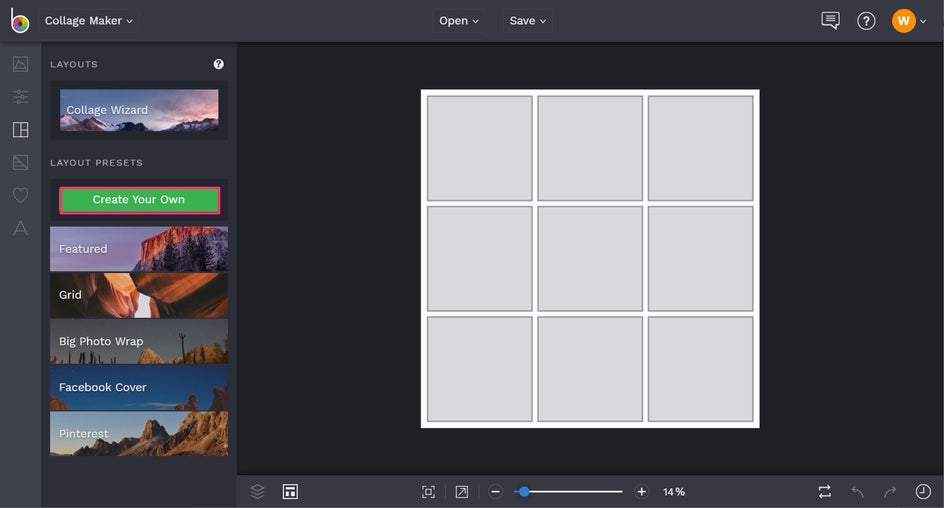Click the orange W account avatar

click(903, 21)
